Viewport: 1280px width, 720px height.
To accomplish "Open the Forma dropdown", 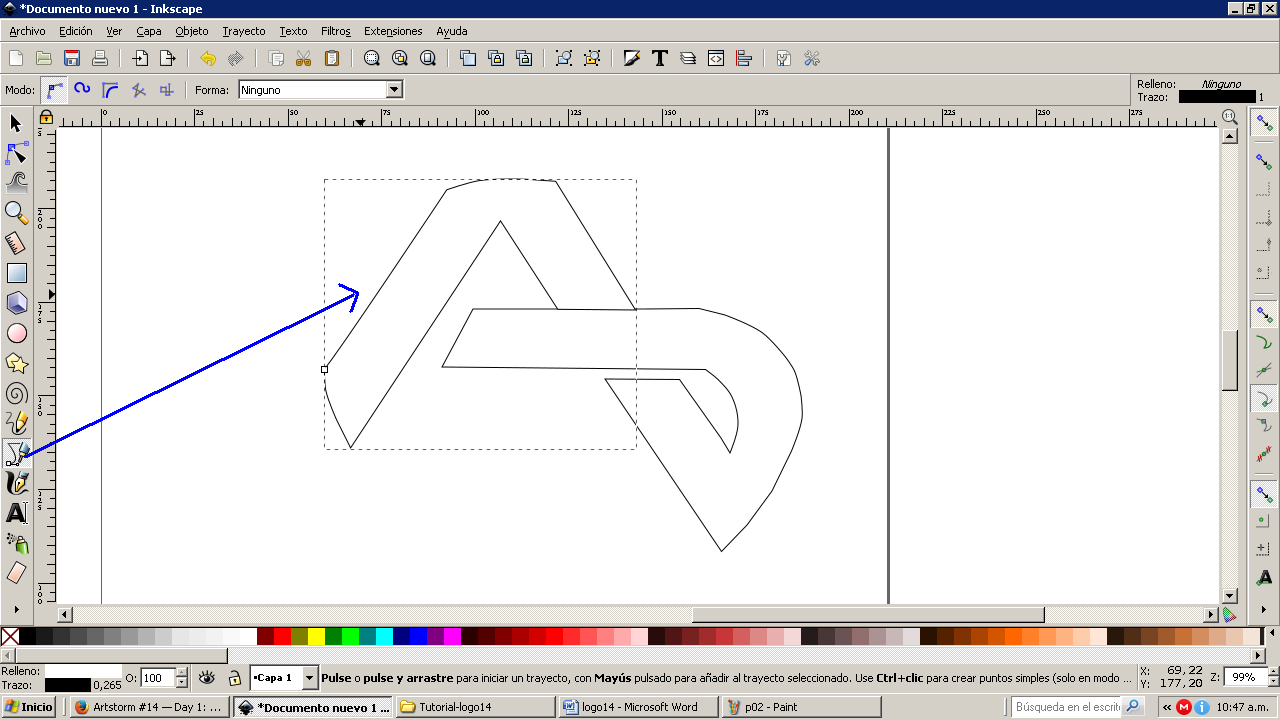I will [x=320, y=90].
